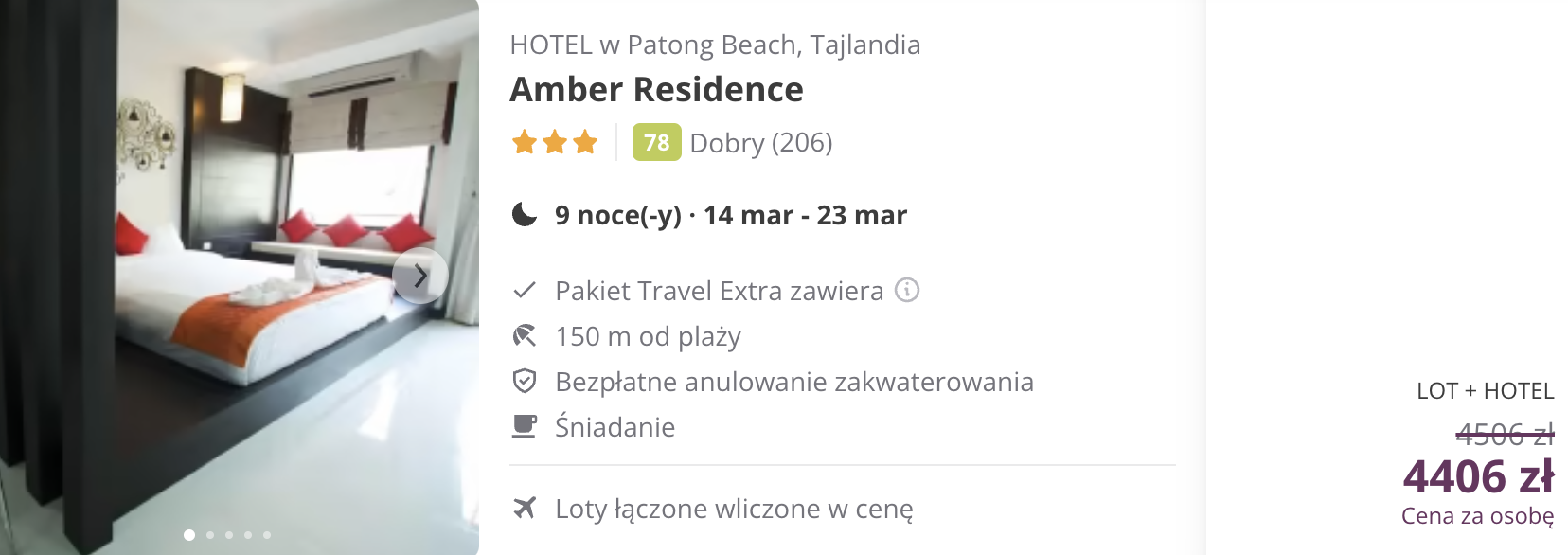
Task: Click the three-star hotel rating
Action: point(555,142)
